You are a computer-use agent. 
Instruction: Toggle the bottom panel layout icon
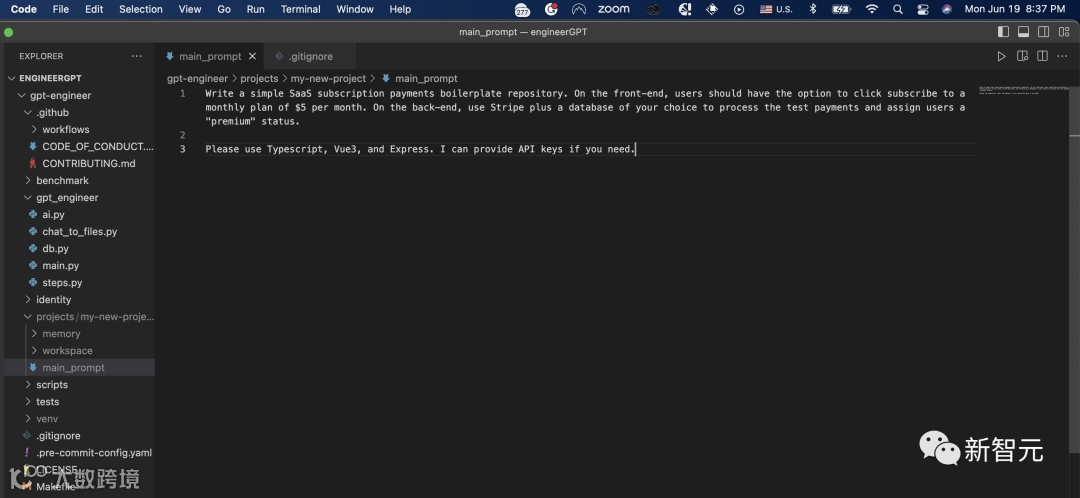point(1024,32)
